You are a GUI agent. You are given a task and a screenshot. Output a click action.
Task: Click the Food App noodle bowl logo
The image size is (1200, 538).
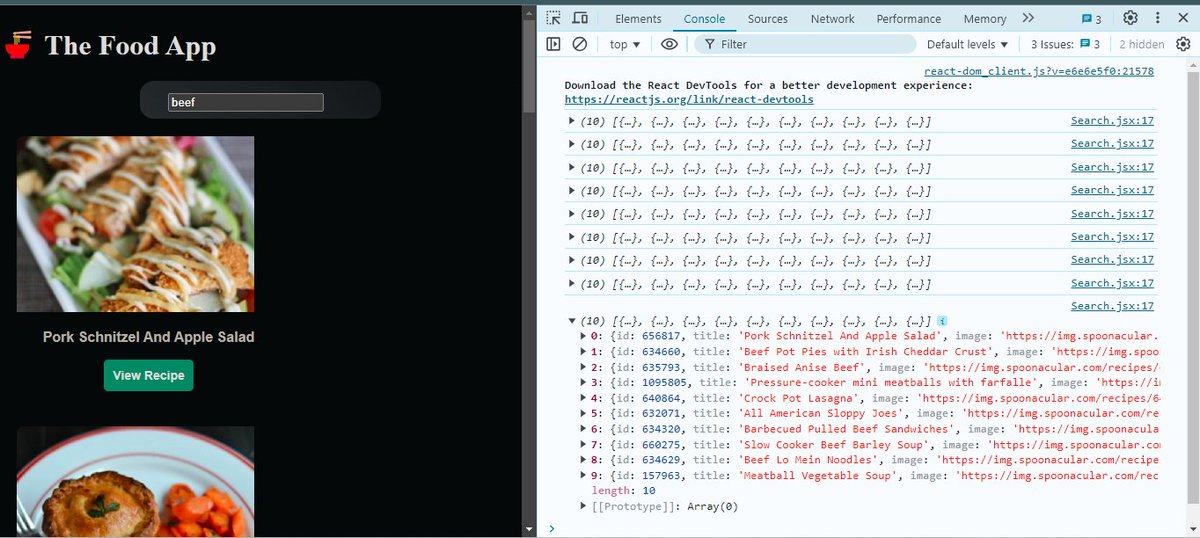(x=19, y=45)
